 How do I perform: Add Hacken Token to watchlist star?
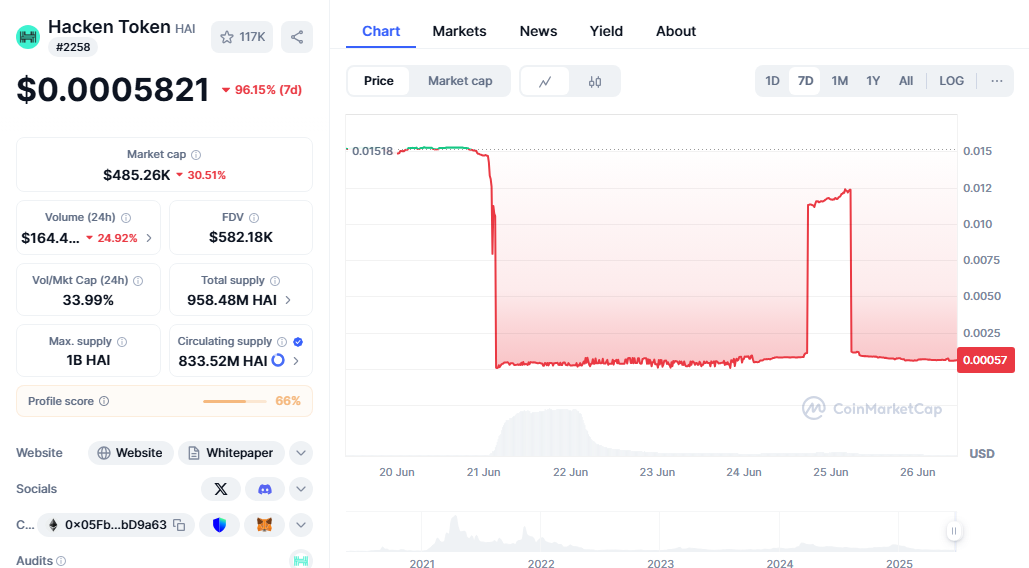tap(226, 37)
